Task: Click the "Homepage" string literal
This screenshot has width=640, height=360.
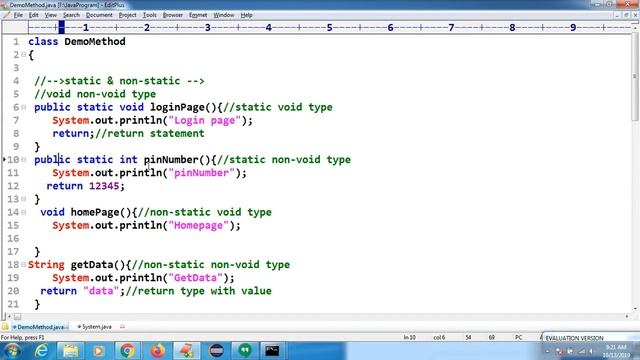Action: (199, 225)
